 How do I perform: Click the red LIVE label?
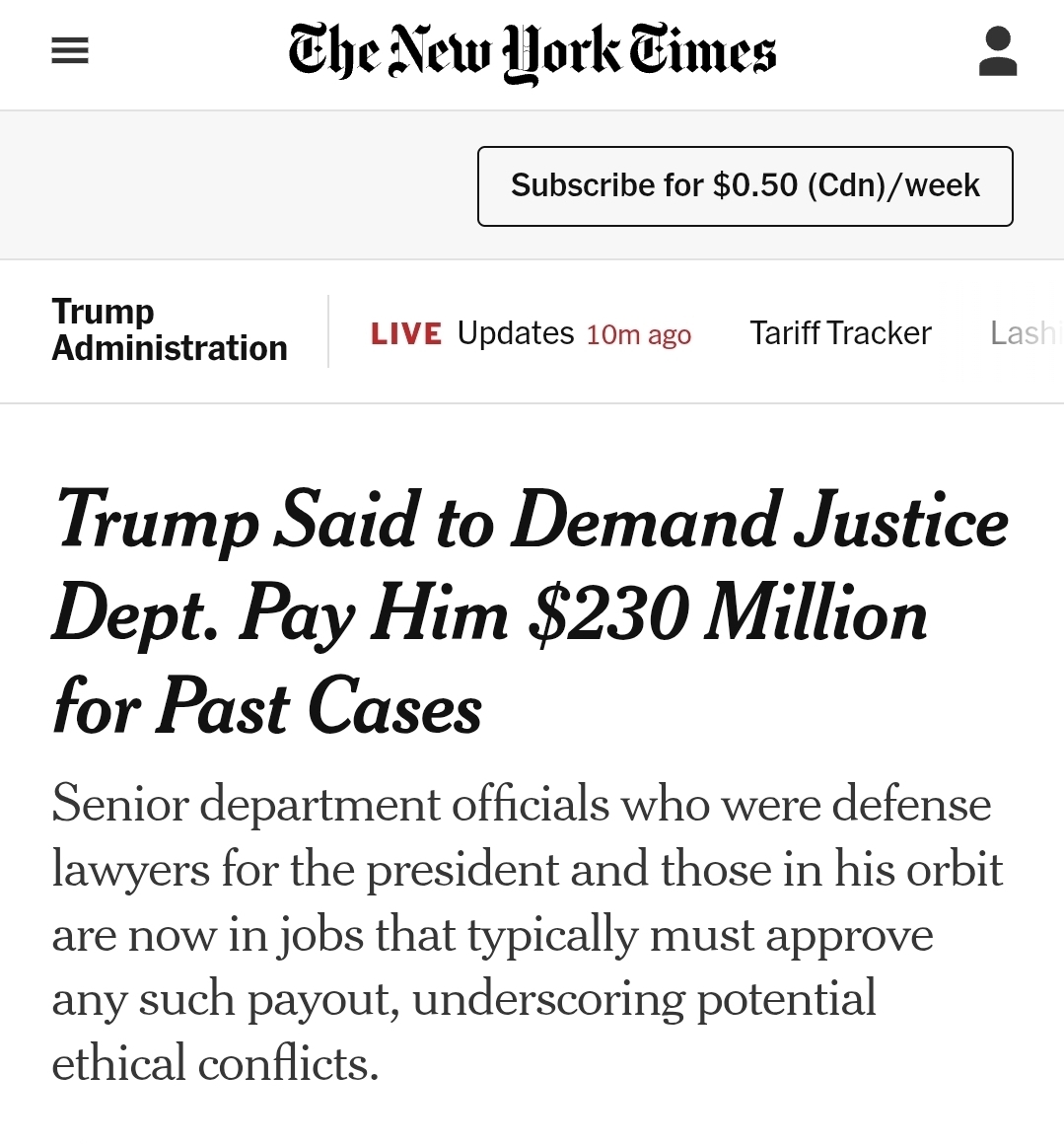[x=406, y=334]
